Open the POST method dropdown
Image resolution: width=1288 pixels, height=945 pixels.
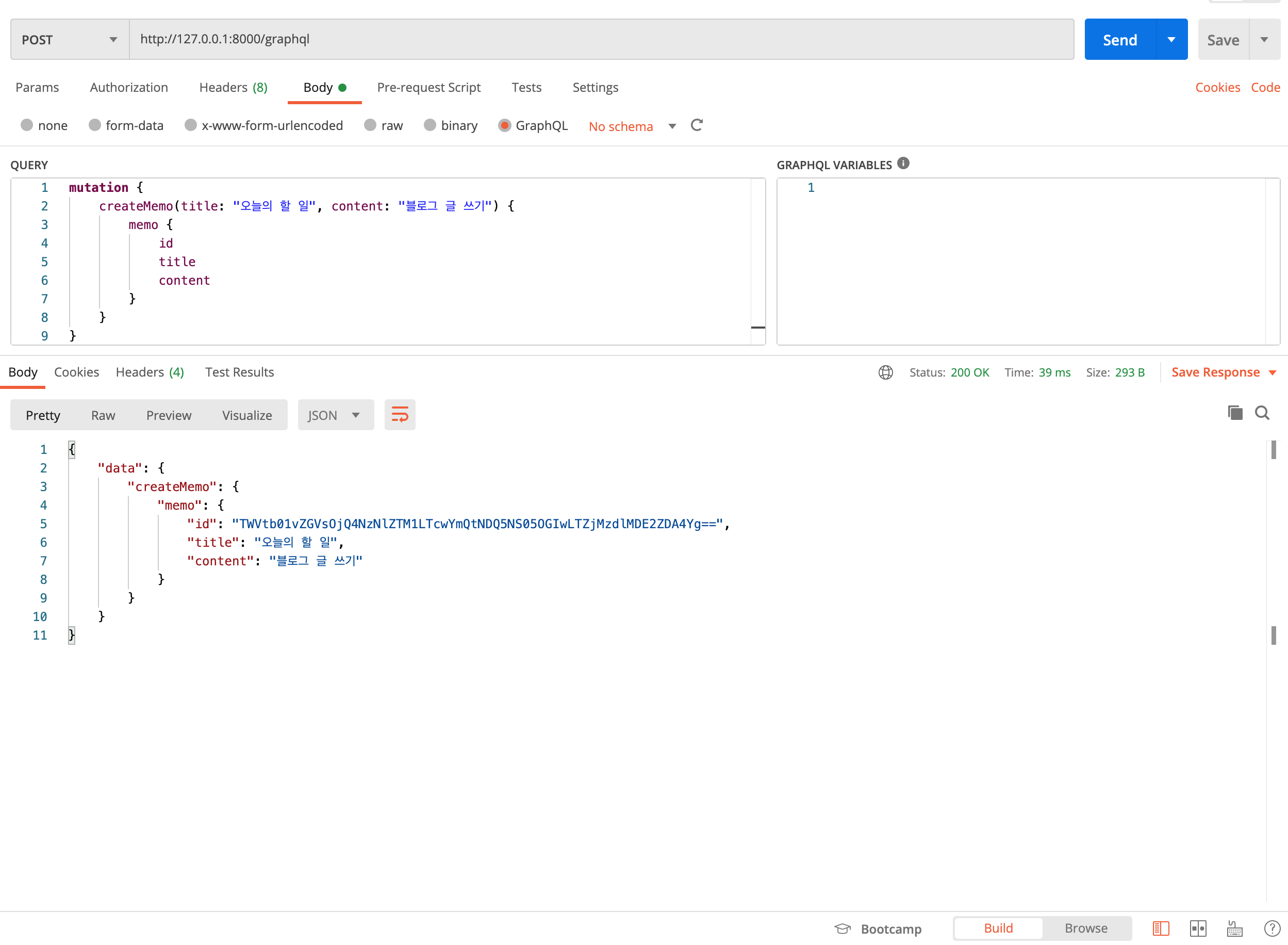pos(70,40)
